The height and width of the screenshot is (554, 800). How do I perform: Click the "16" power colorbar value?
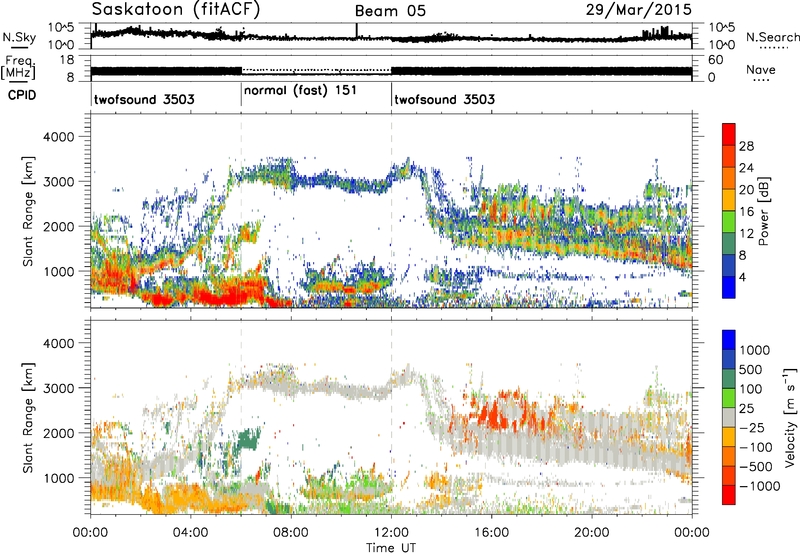point(746,212)
